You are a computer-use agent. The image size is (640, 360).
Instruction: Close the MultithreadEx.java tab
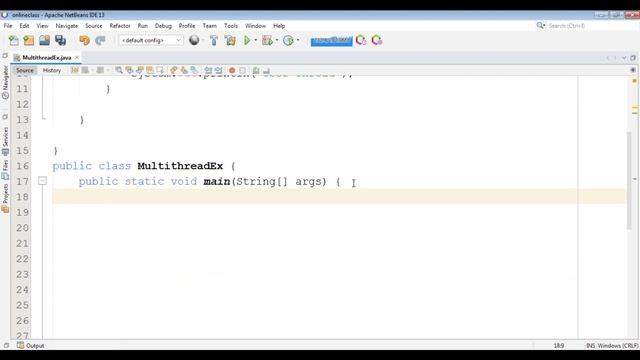click(x=77, y=58)
